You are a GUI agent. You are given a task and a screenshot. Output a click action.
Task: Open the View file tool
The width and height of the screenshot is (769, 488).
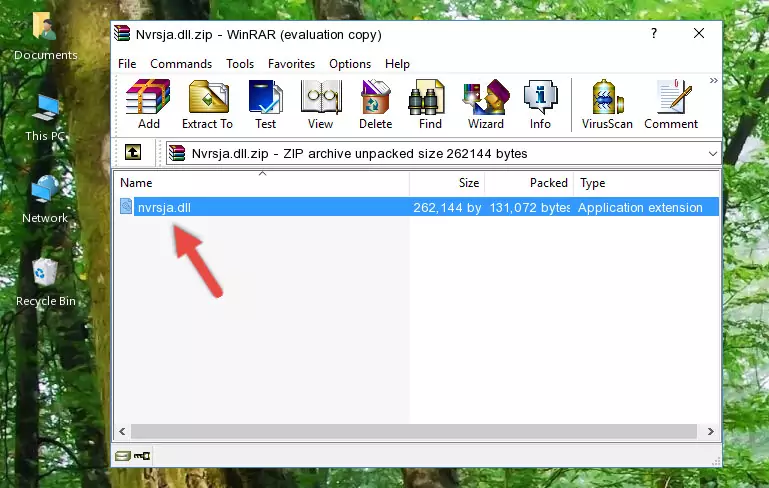coord(321,104)
